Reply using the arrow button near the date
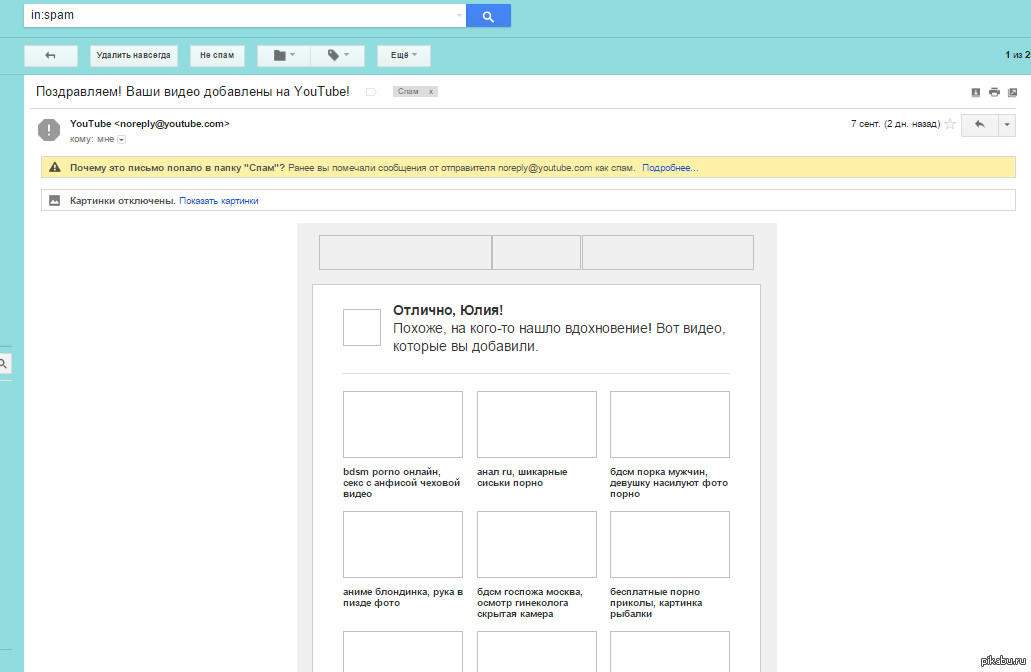This screenshot has width=1031, height=672. tap(980, 124)
